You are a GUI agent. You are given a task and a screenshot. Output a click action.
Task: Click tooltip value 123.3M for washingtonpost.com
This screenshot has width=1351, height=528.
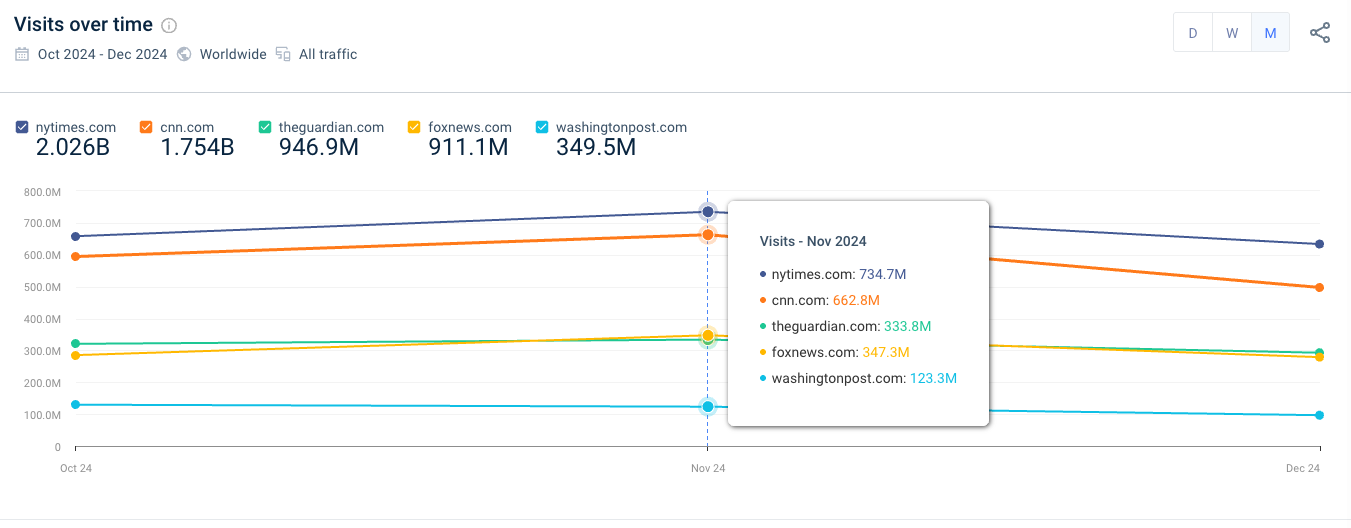(x=933, y=378)
